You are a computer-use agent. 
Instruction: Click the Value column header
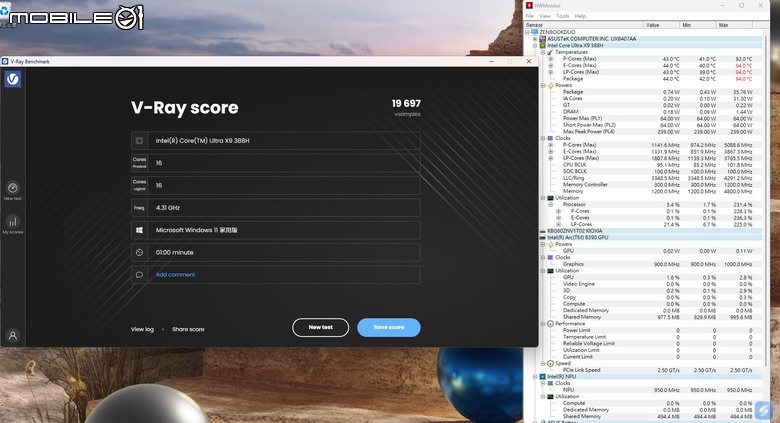(662, 25)
